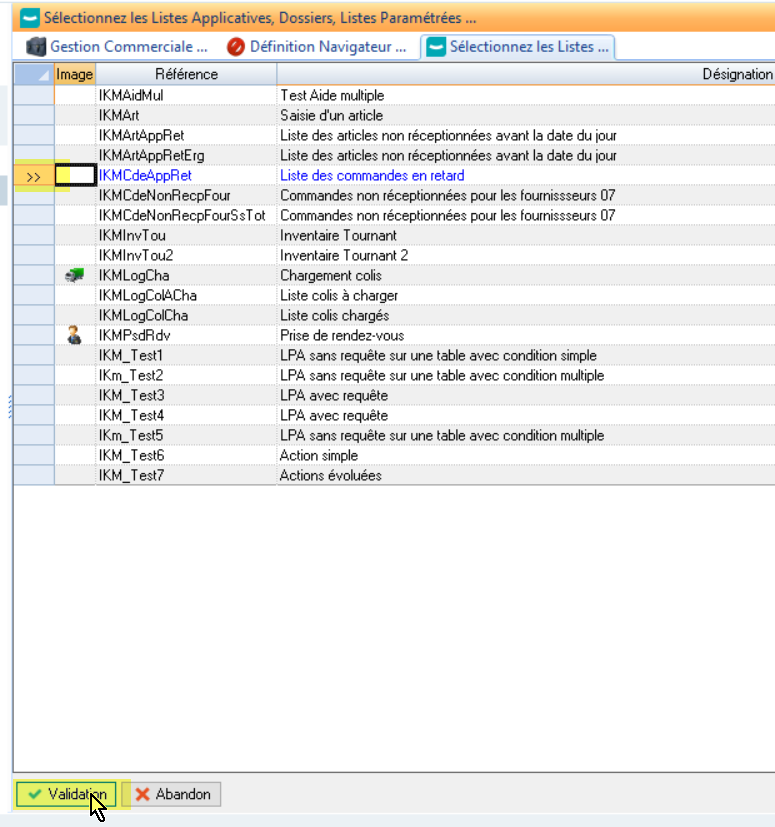Viewport: 775px width, 827px height.
Task: Click the Image column header
Action: pyautogui.click(x=74, y=74)
